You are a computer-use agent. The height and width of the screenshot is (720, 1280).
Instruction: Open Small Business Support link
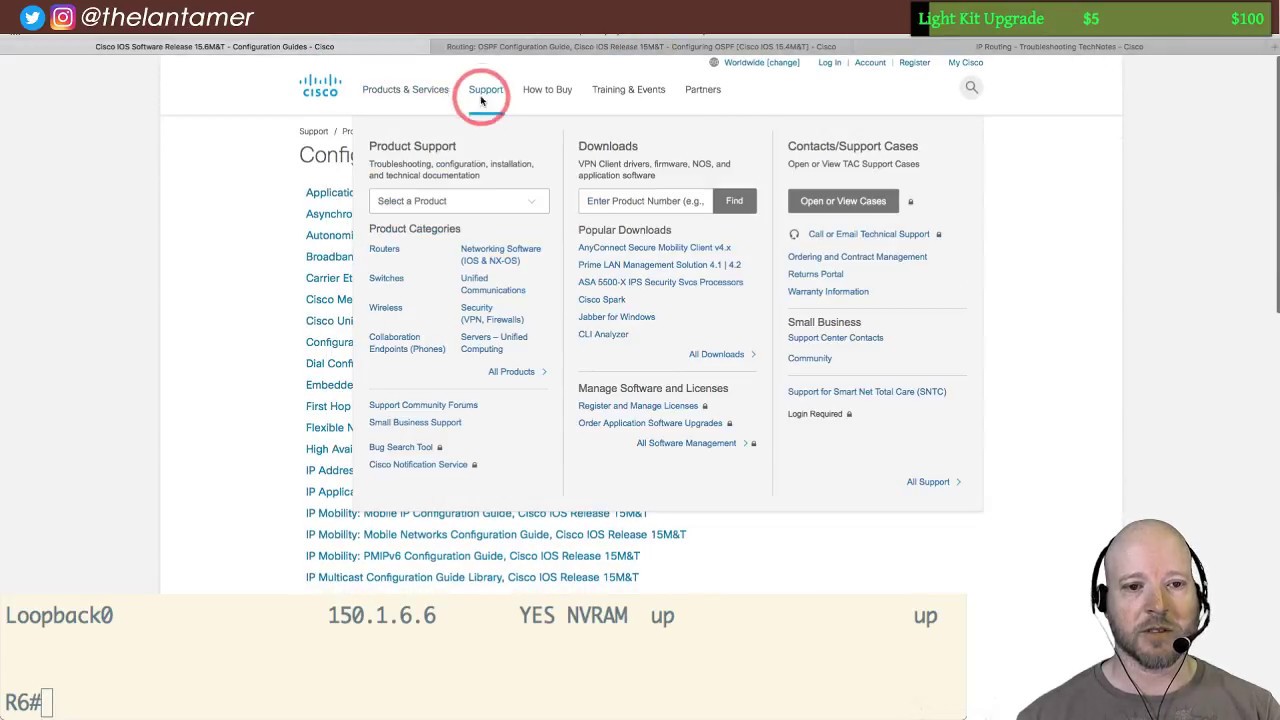point(415,423)
